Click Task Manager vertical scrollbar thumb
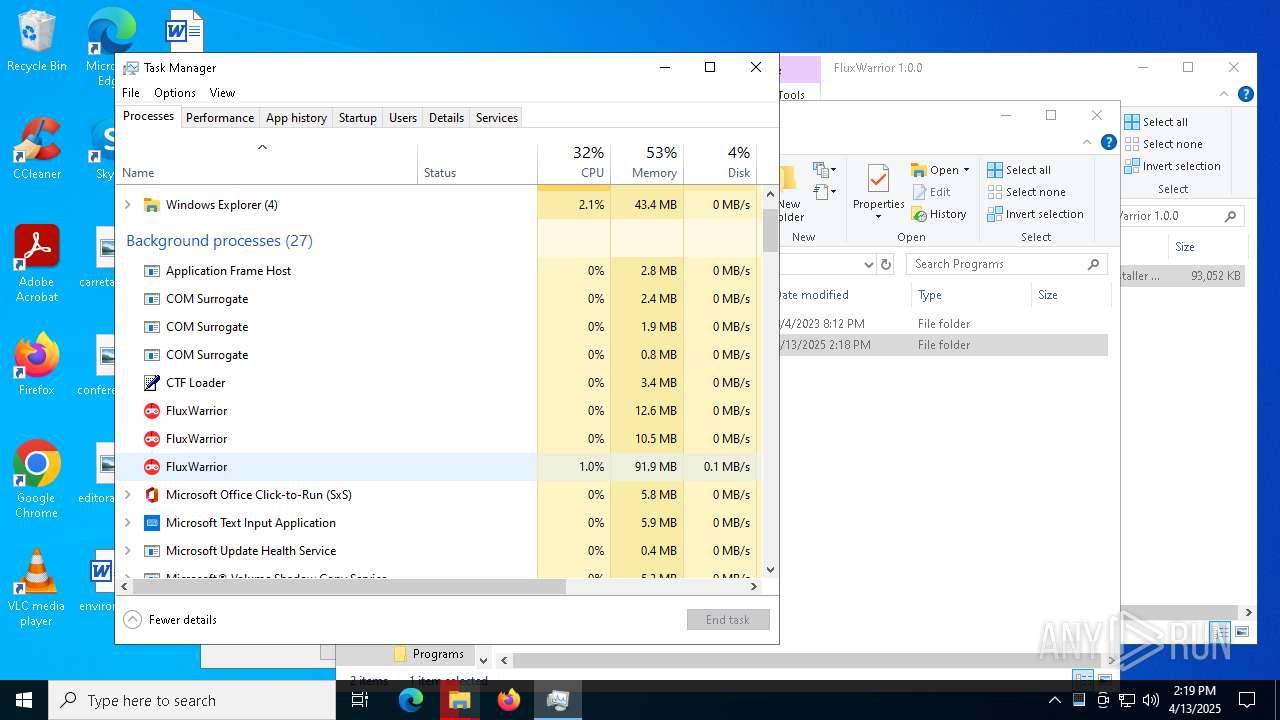This screenshot has width=1280, height=720. 770,230
